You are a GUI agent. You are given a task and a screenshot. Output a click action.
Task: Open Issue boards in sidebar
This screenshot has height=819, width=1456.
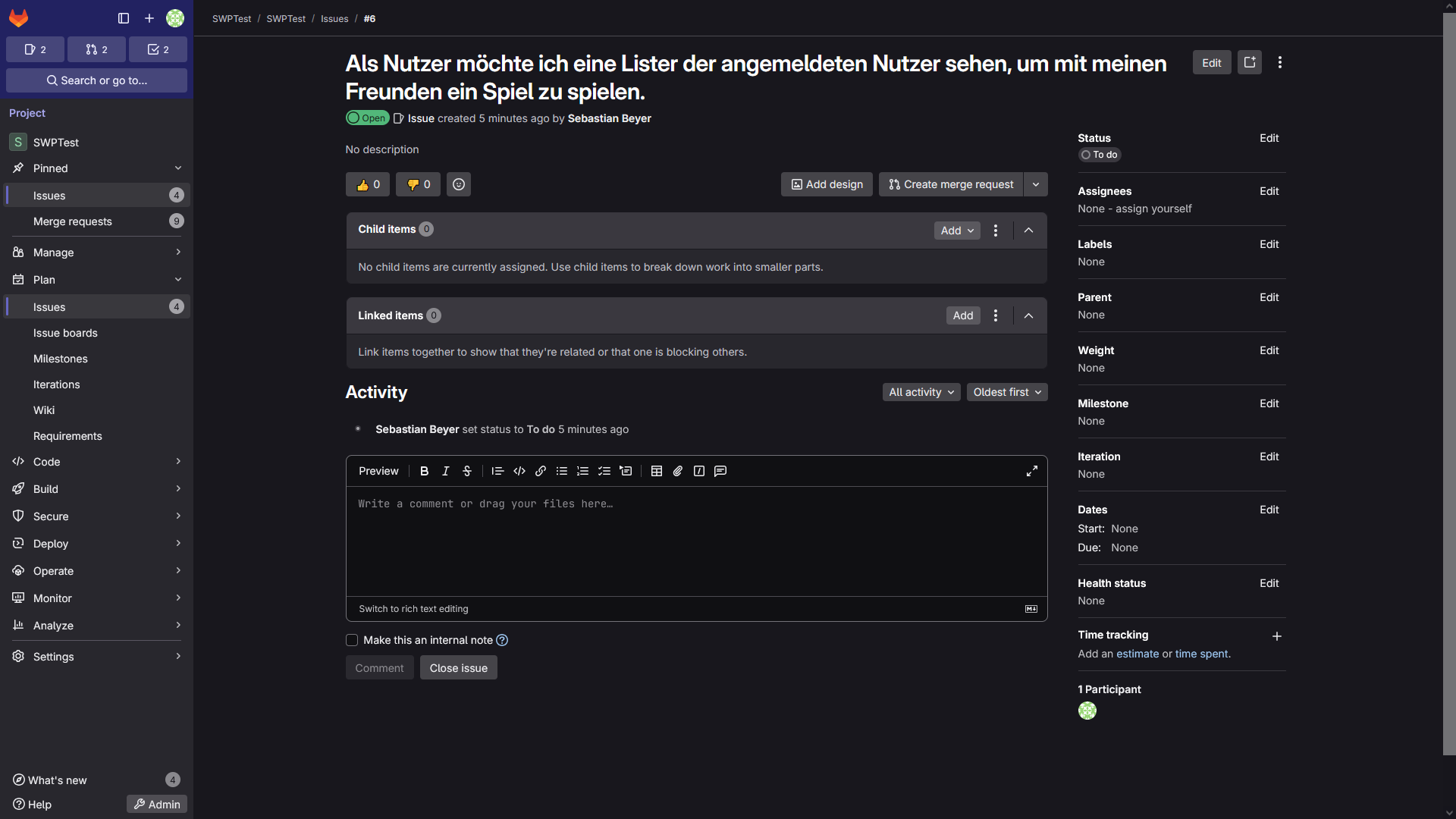[x=65, y=333]
